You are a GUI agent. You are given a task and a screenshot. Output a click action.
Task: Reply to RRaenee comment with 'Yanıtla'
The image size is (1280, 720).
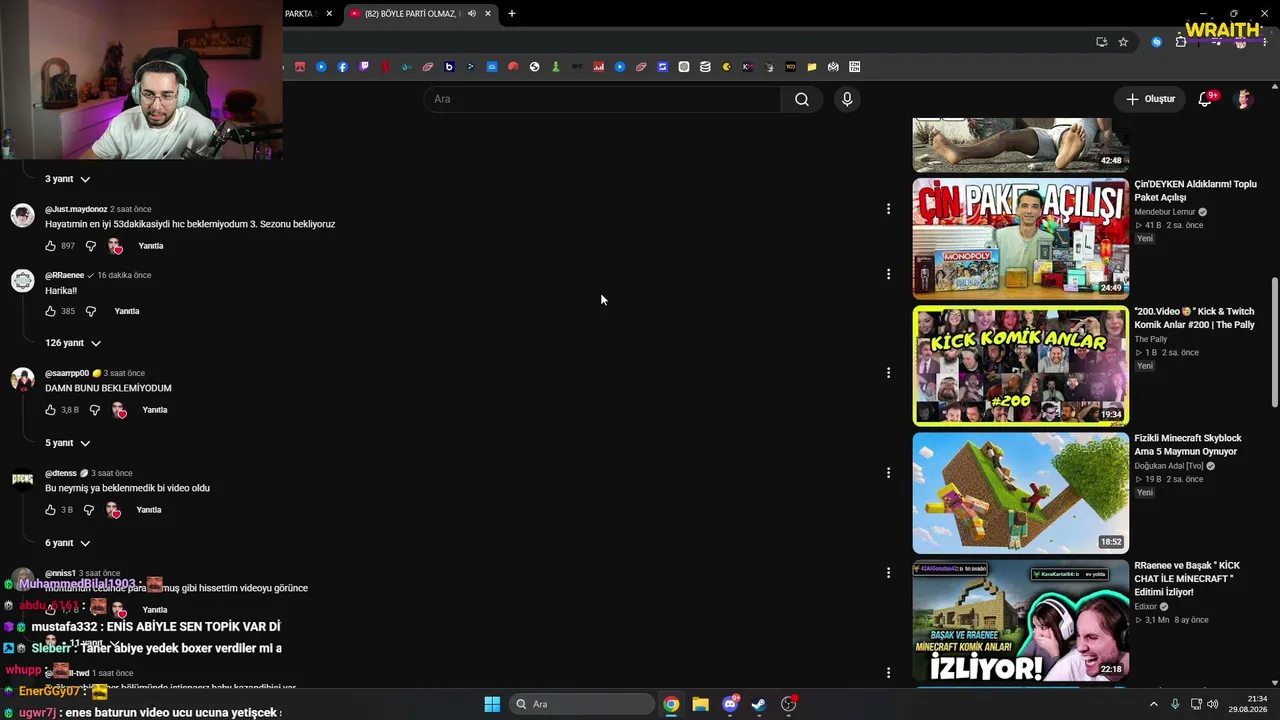[x=127, y=311]
